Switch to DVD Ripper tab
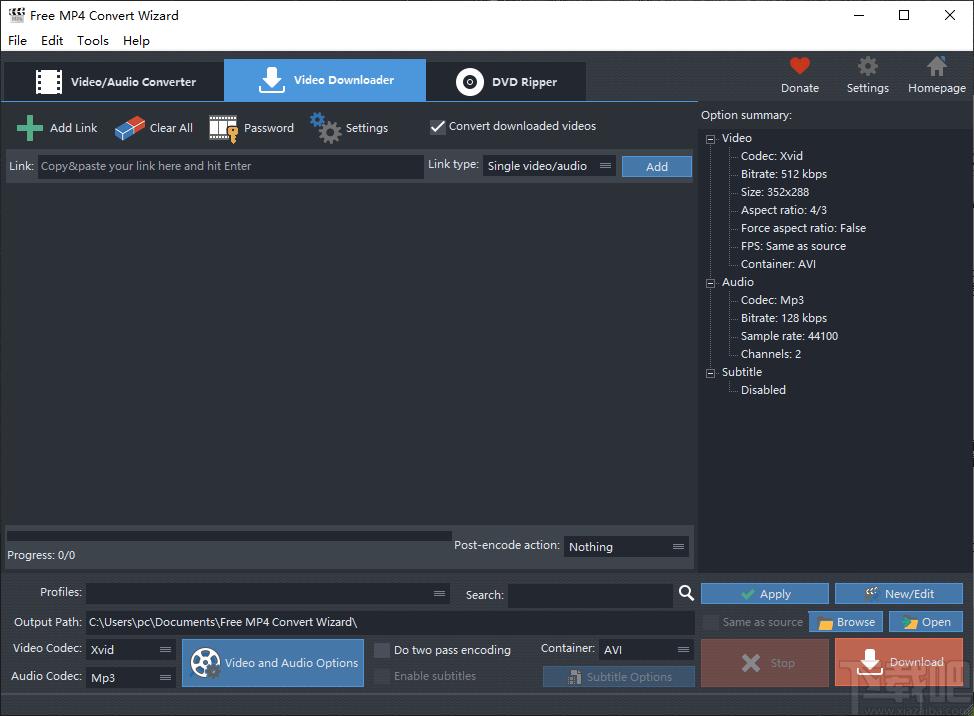 (x=507, y=81)
